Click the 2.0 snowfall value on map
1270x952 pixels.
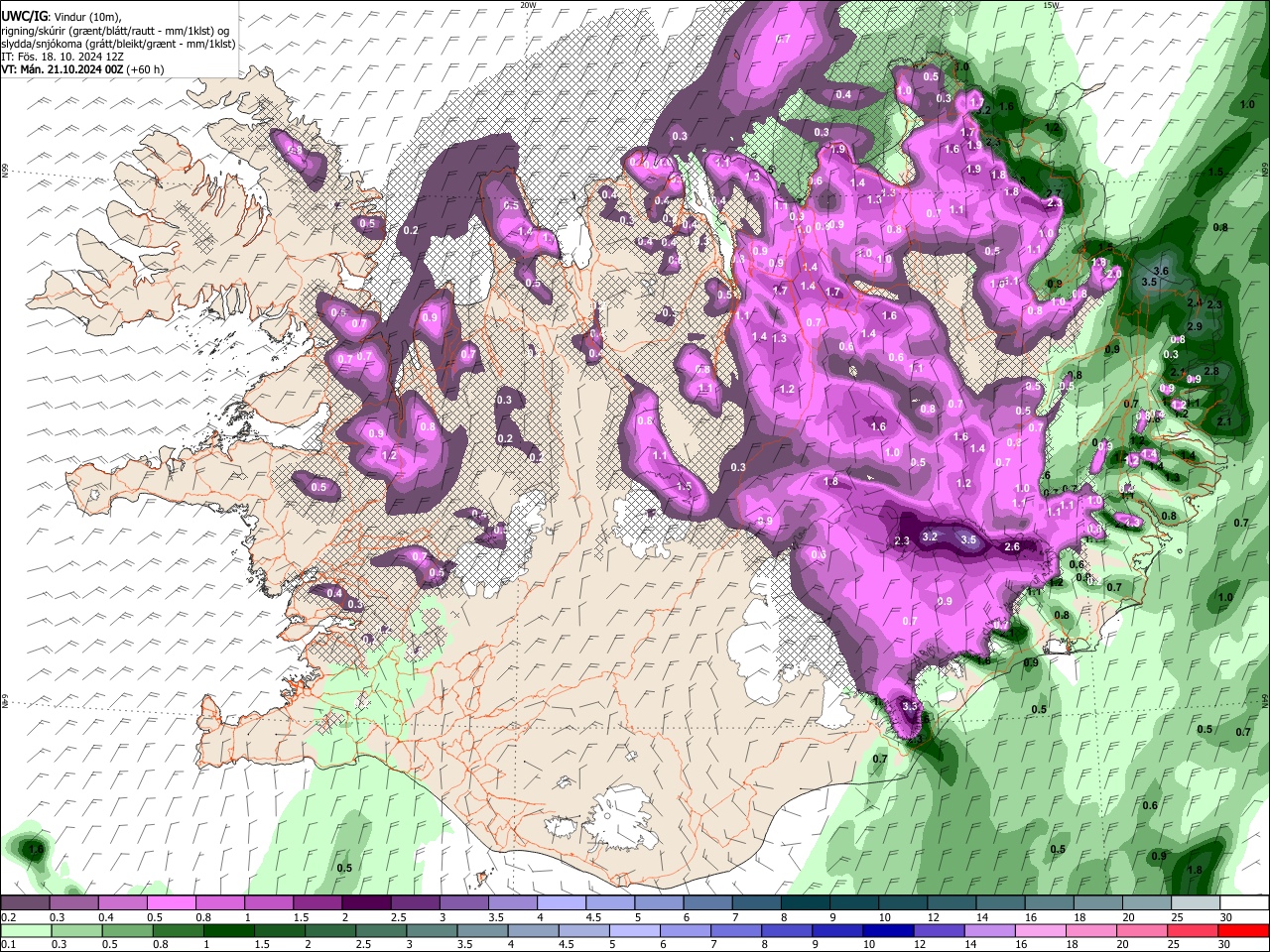click(x=1114, y=273)
